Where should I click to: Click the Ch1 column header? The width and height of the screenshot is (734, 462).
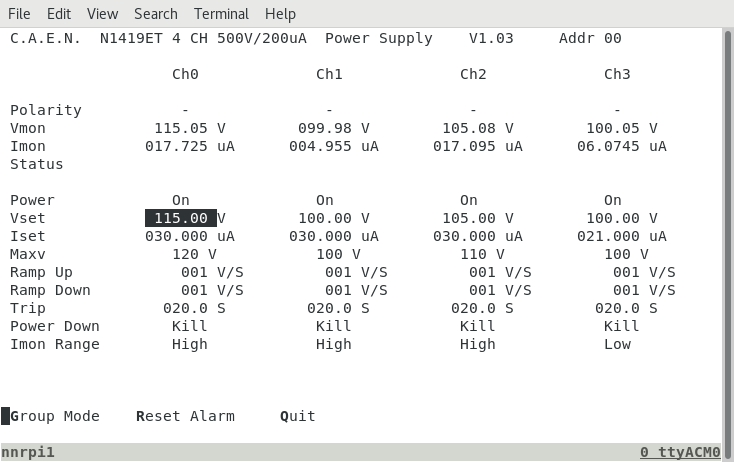pos(330,74)
